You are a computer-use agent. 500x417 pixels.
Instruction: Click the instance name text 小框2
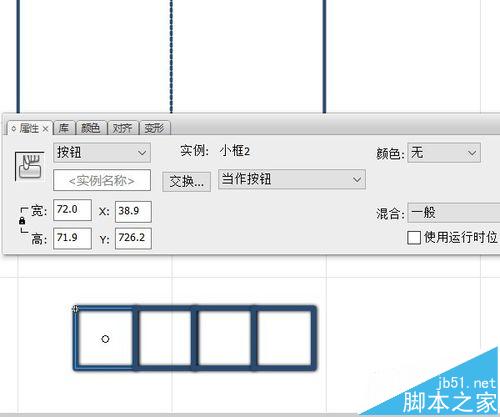point(235,152)
